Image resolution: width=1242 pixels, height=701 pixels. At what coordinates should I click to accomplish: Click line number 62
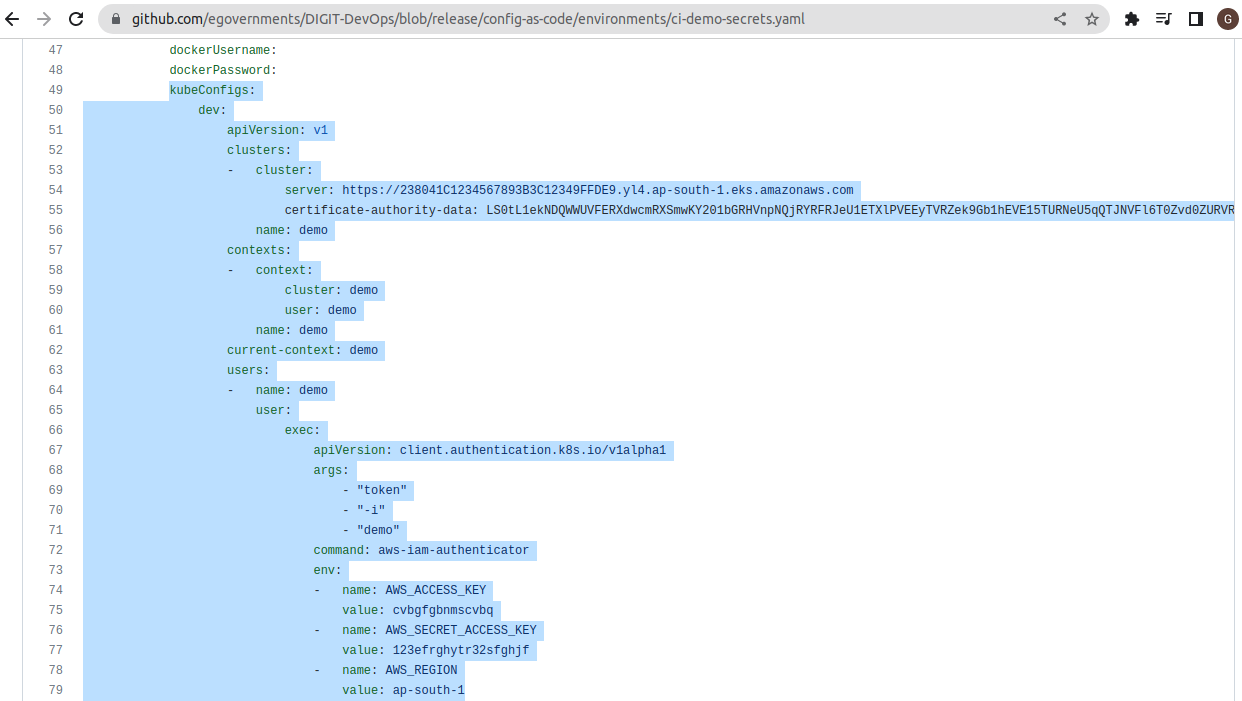pyautogui.click(x=55, y=350)
